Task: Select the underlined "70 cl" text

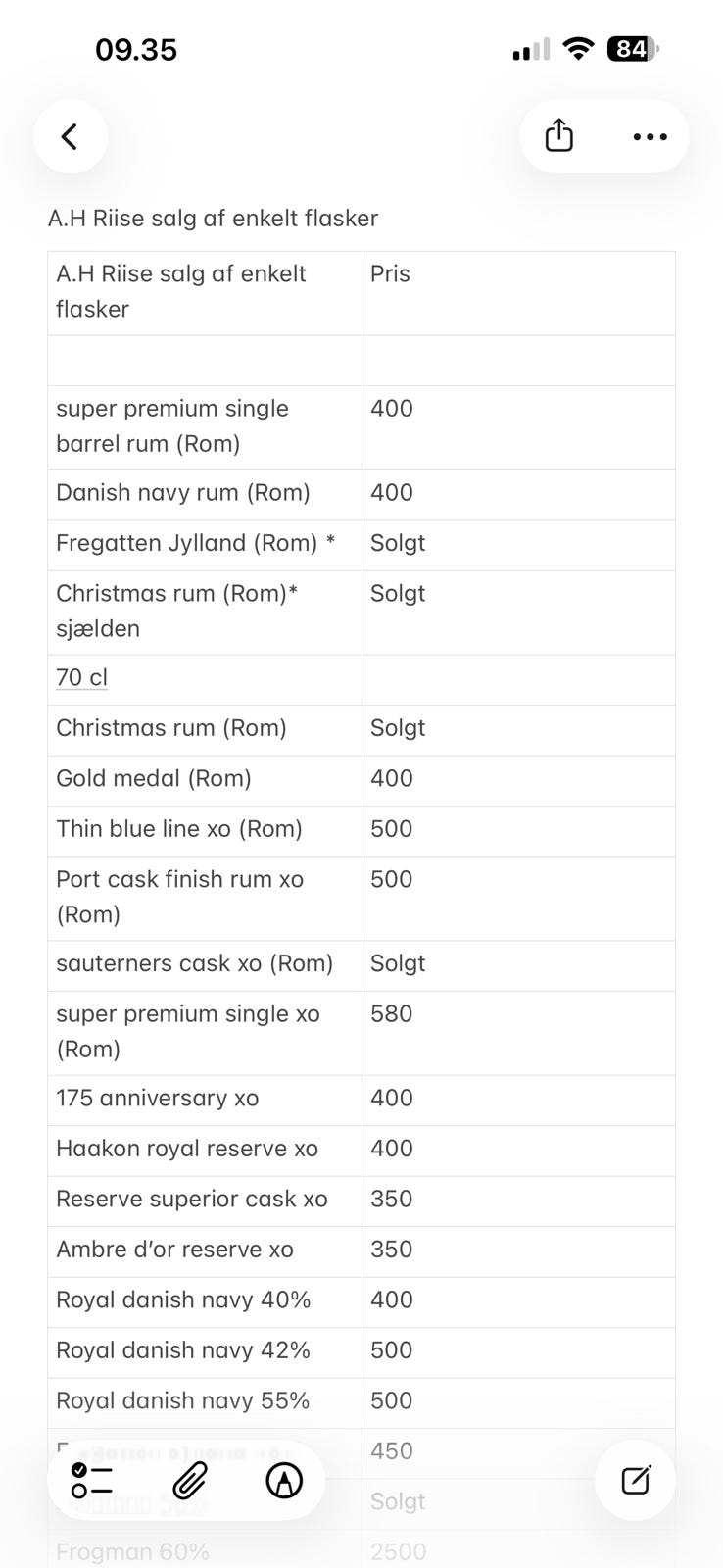Action: [82, 677]
